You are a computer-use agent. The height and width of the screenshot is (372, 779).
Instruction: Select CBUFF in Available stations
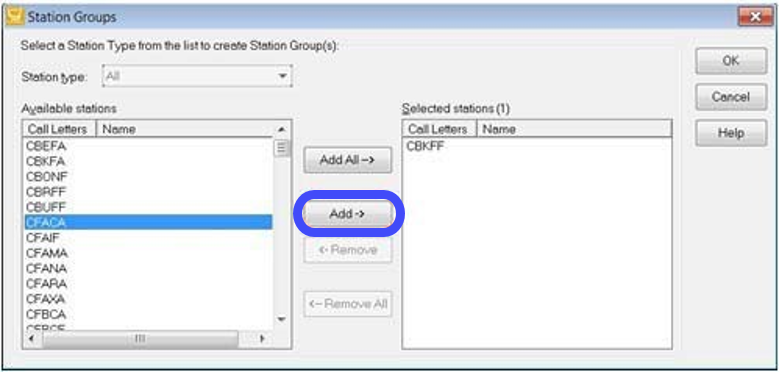click(148, 207)
